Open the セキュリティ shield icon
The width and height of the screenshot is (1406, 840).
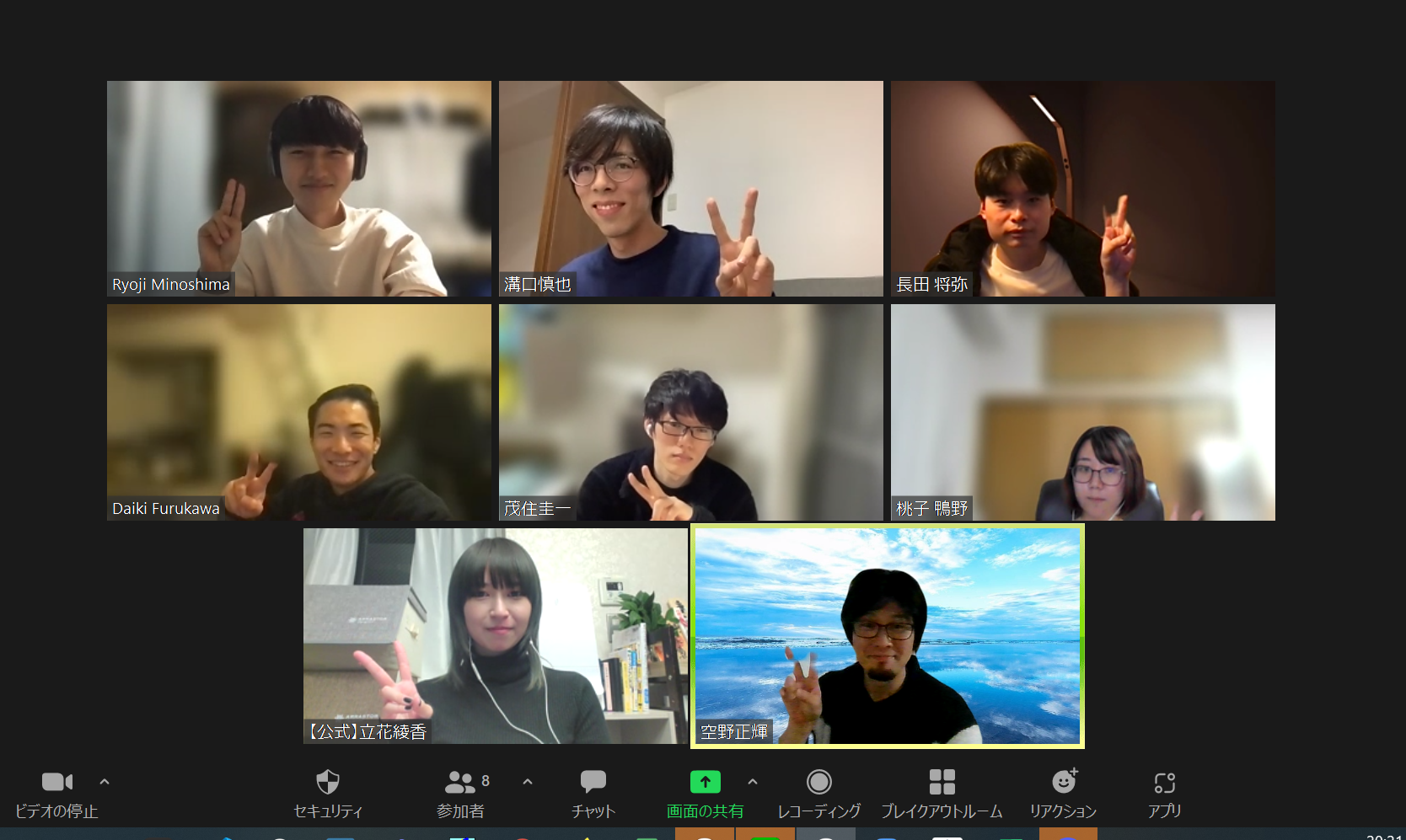point(327,783)
